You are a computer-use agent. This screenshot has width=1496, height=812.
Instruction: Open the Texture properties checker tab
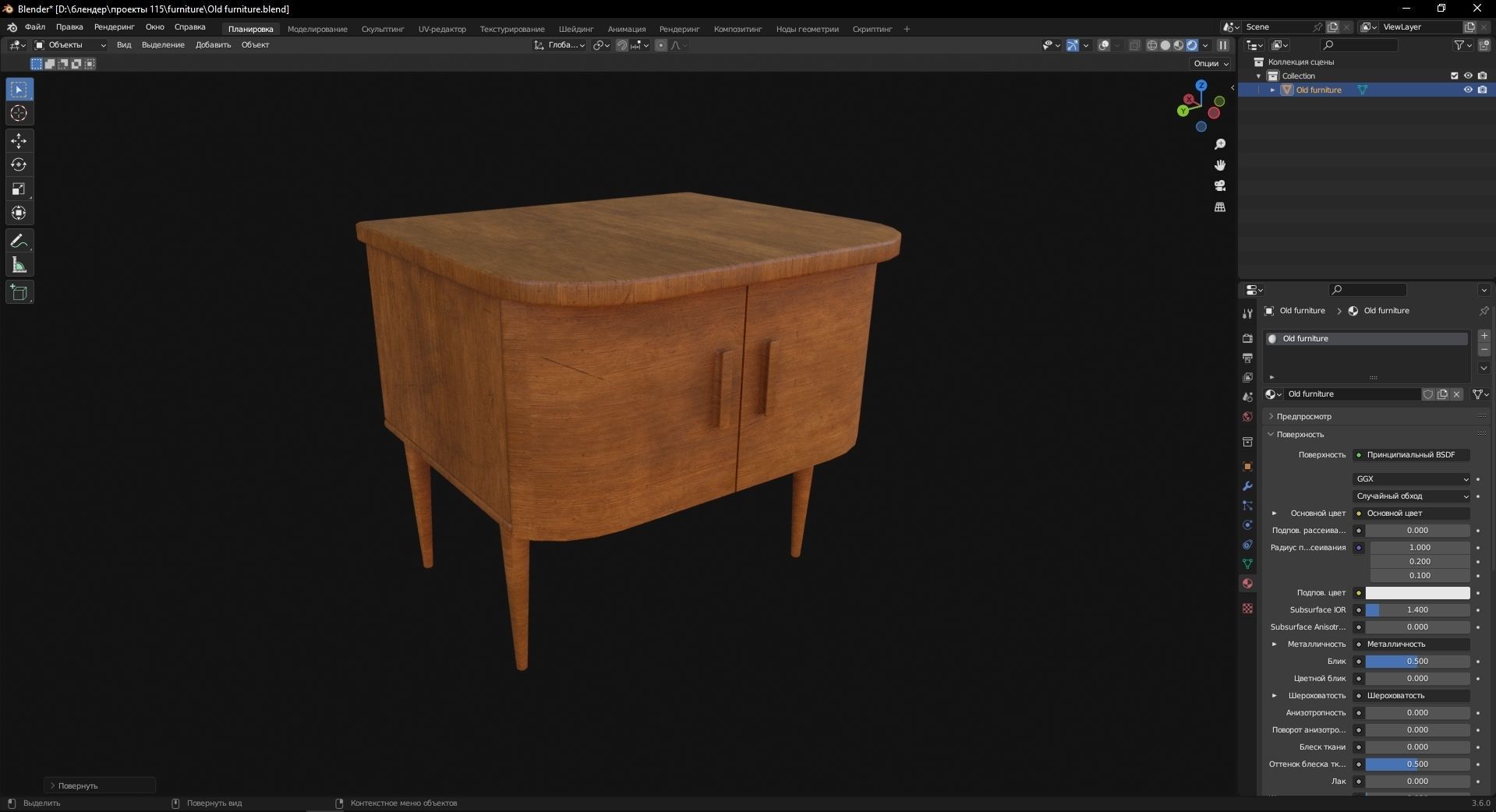1247,608
